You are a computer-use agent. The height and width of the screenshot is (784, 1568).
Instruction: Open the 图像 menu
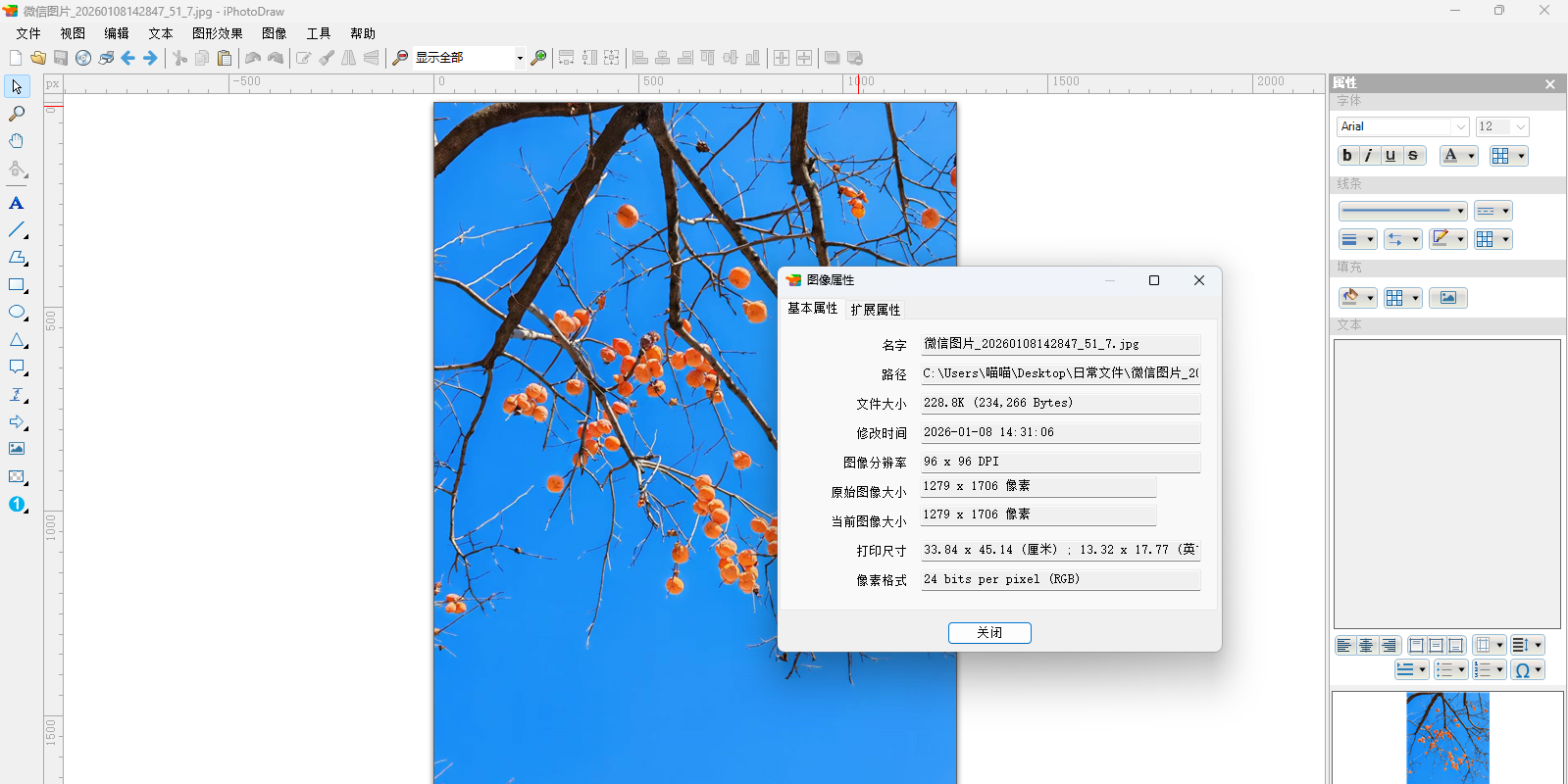(x=275, y=33)
